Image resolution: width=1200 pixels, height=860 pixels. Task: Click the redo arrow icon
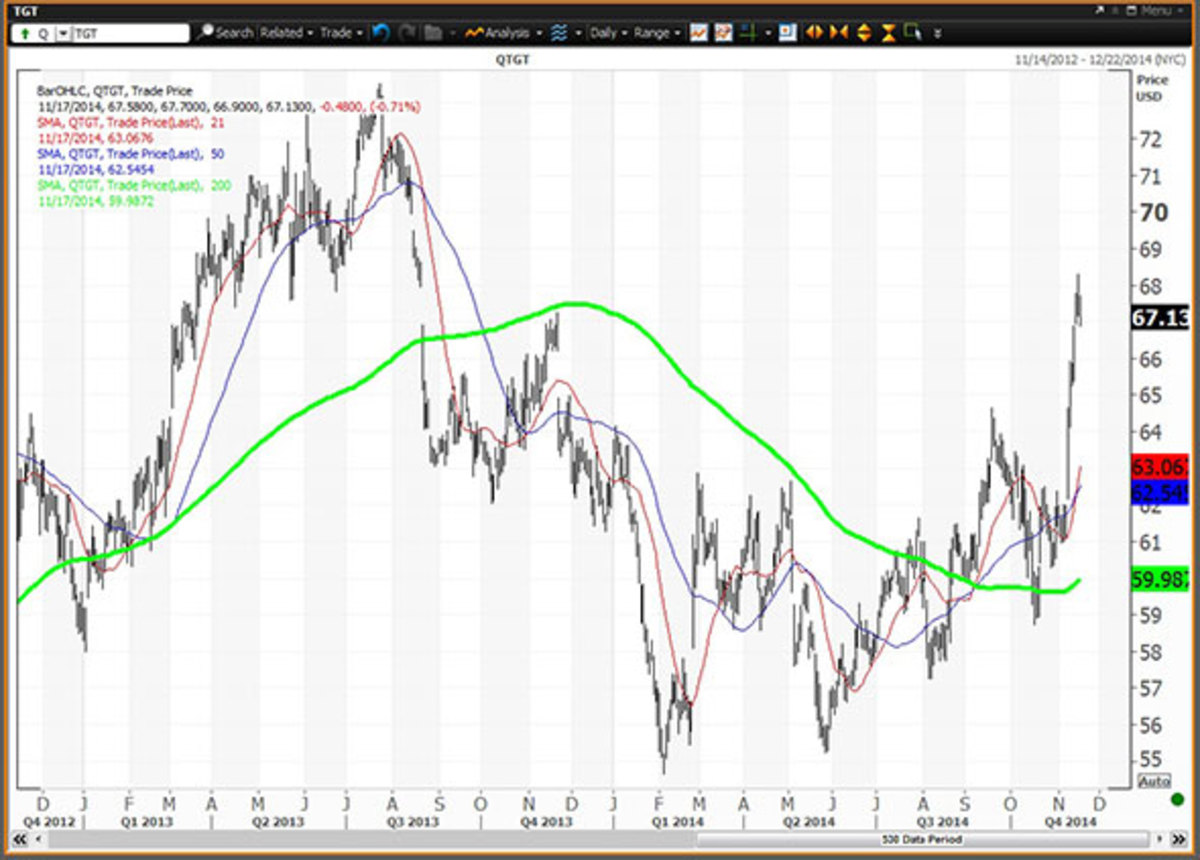coord(407,33)
